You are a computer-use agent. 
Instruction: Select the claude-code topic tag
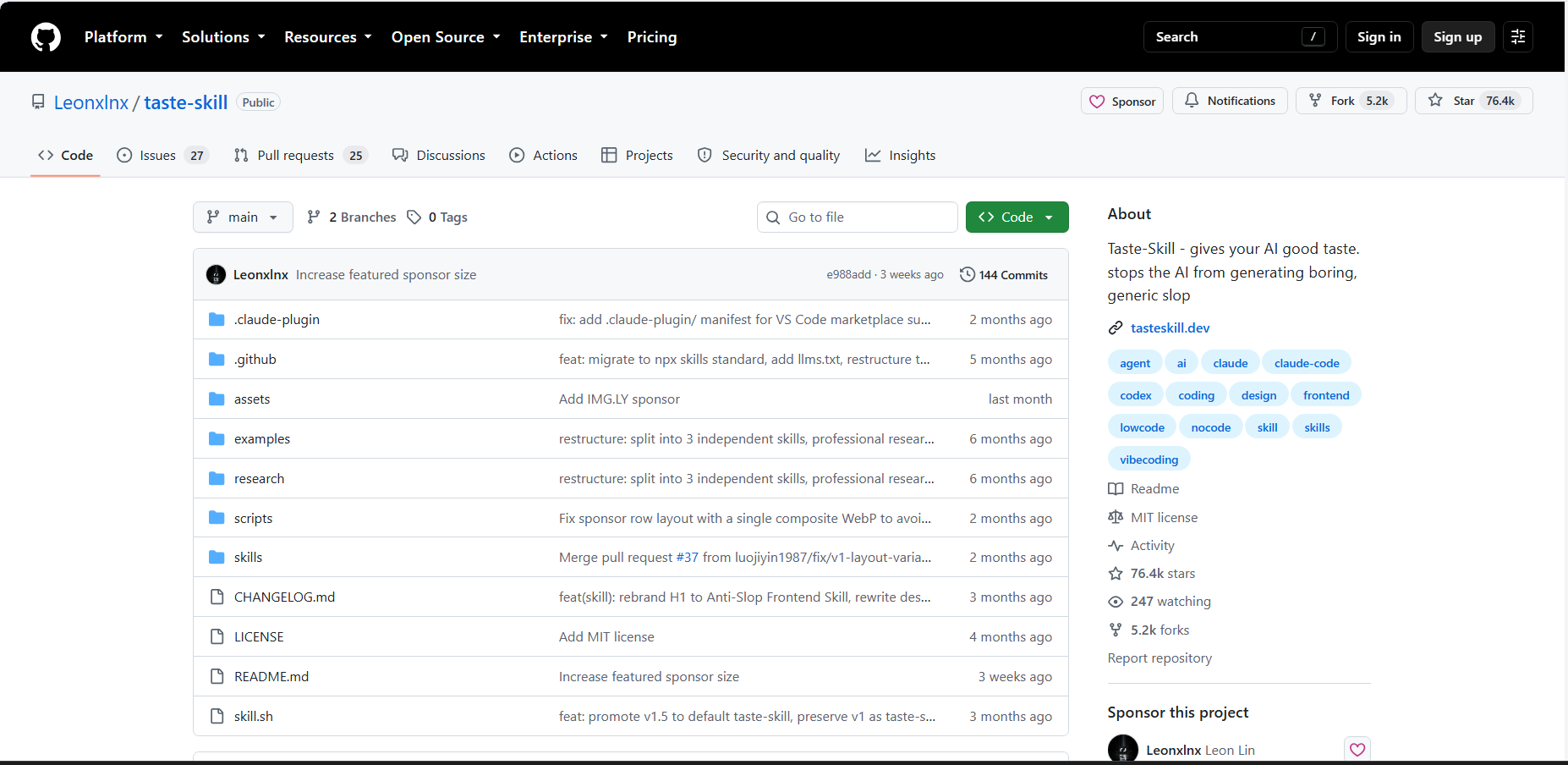tap(1307, 363)
